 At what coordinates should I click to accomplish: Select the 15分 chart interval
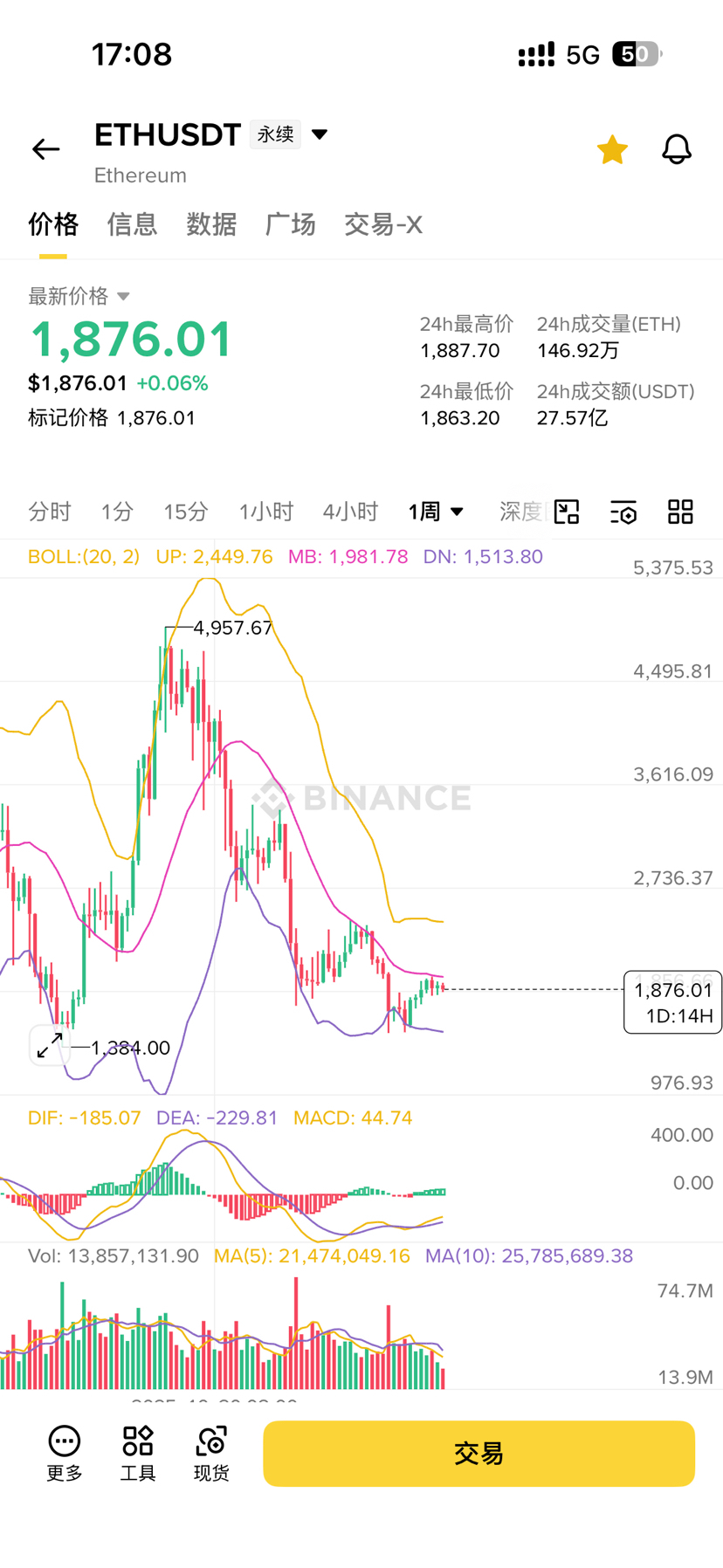(x=186, y=512)
